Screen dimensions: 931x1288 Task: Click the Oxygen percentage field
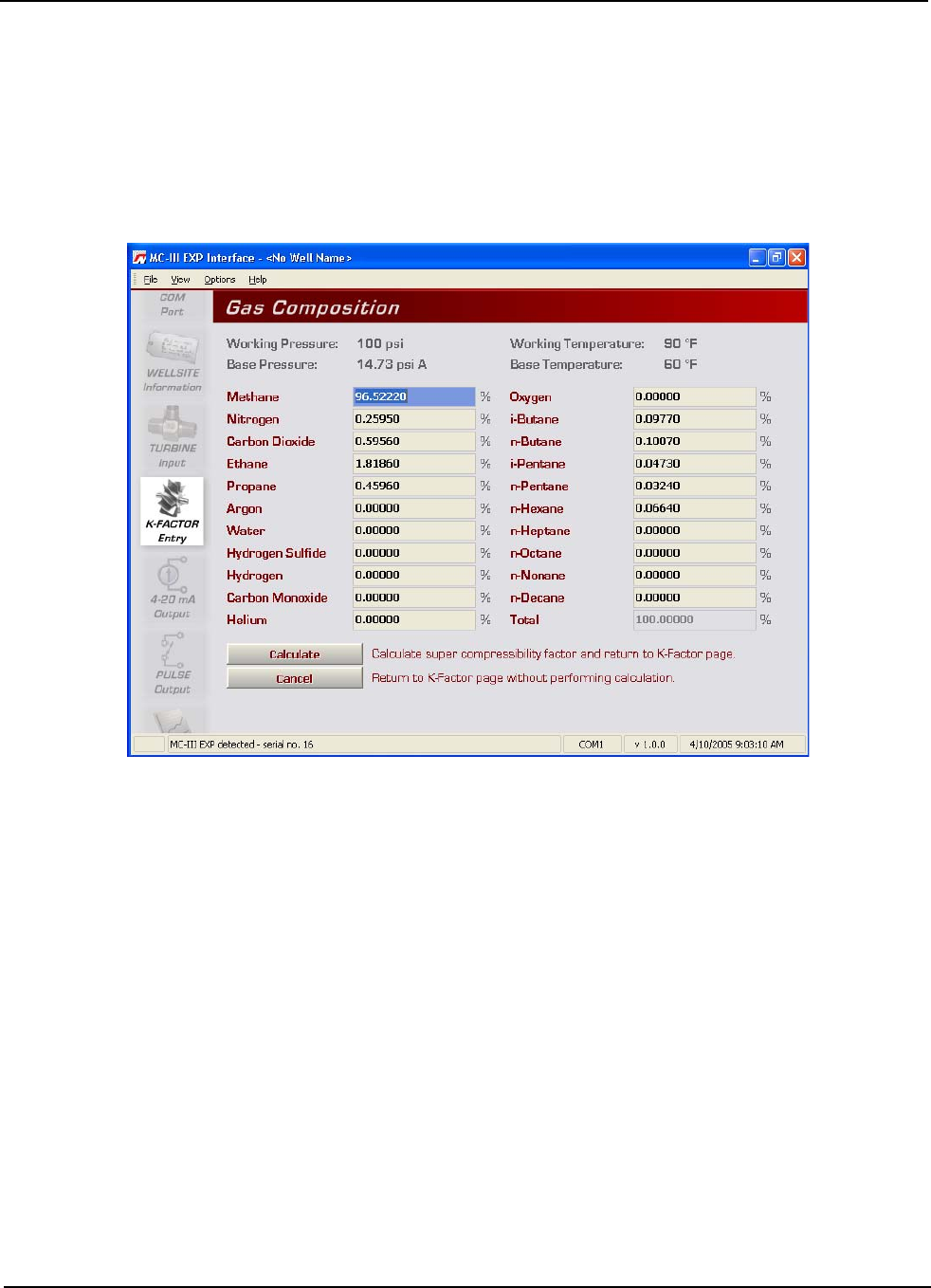(695, 396)
